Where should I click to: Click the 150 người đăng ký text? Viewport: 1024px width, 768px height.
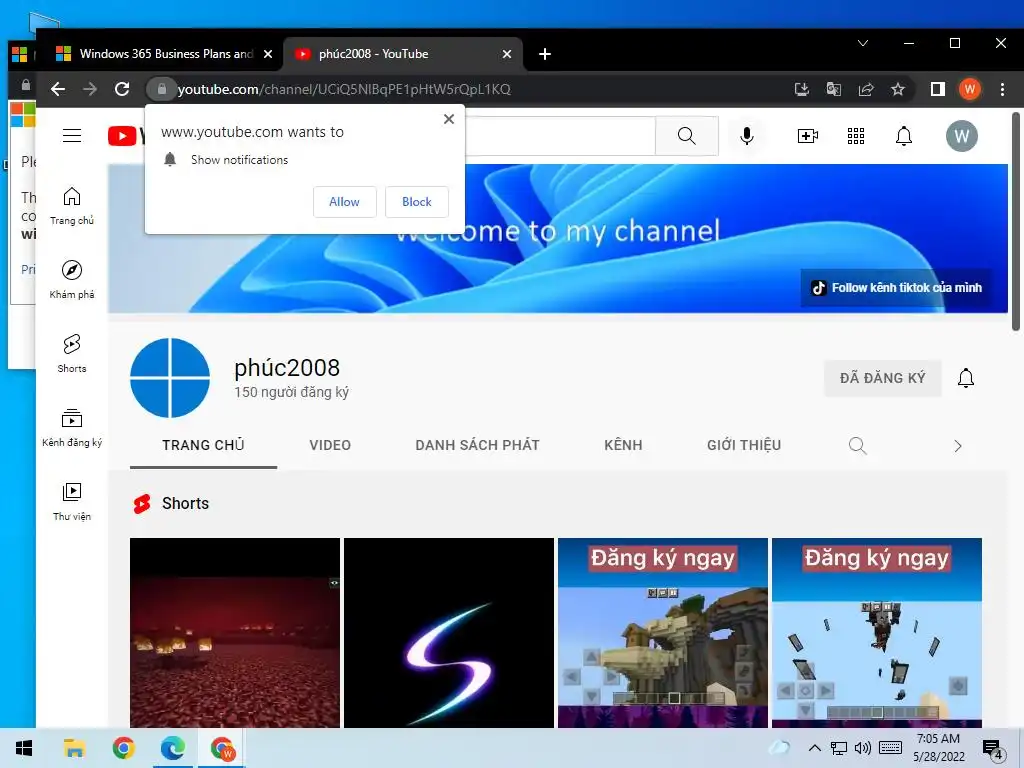(x=291, y=392)
